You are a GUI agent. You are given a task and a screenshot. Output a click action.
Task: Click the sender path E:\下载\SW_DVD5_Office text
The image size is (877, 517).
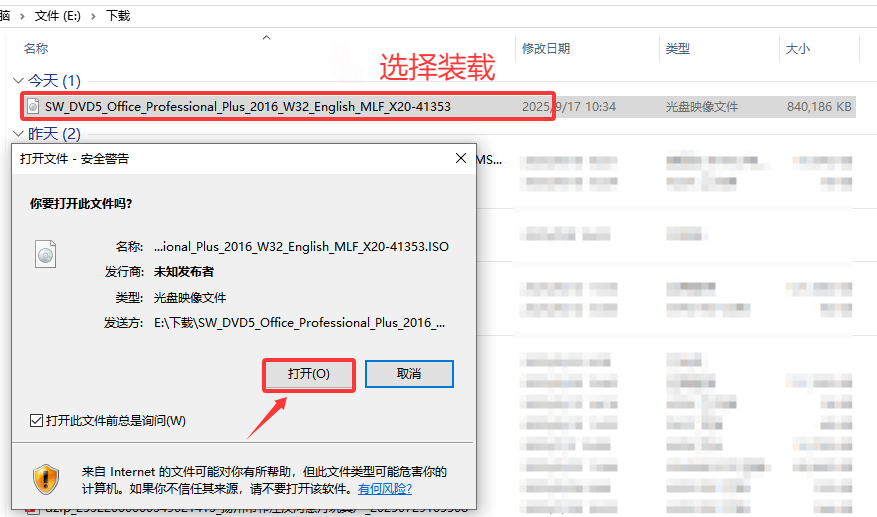pyautogui.click(x=300, y=323)
